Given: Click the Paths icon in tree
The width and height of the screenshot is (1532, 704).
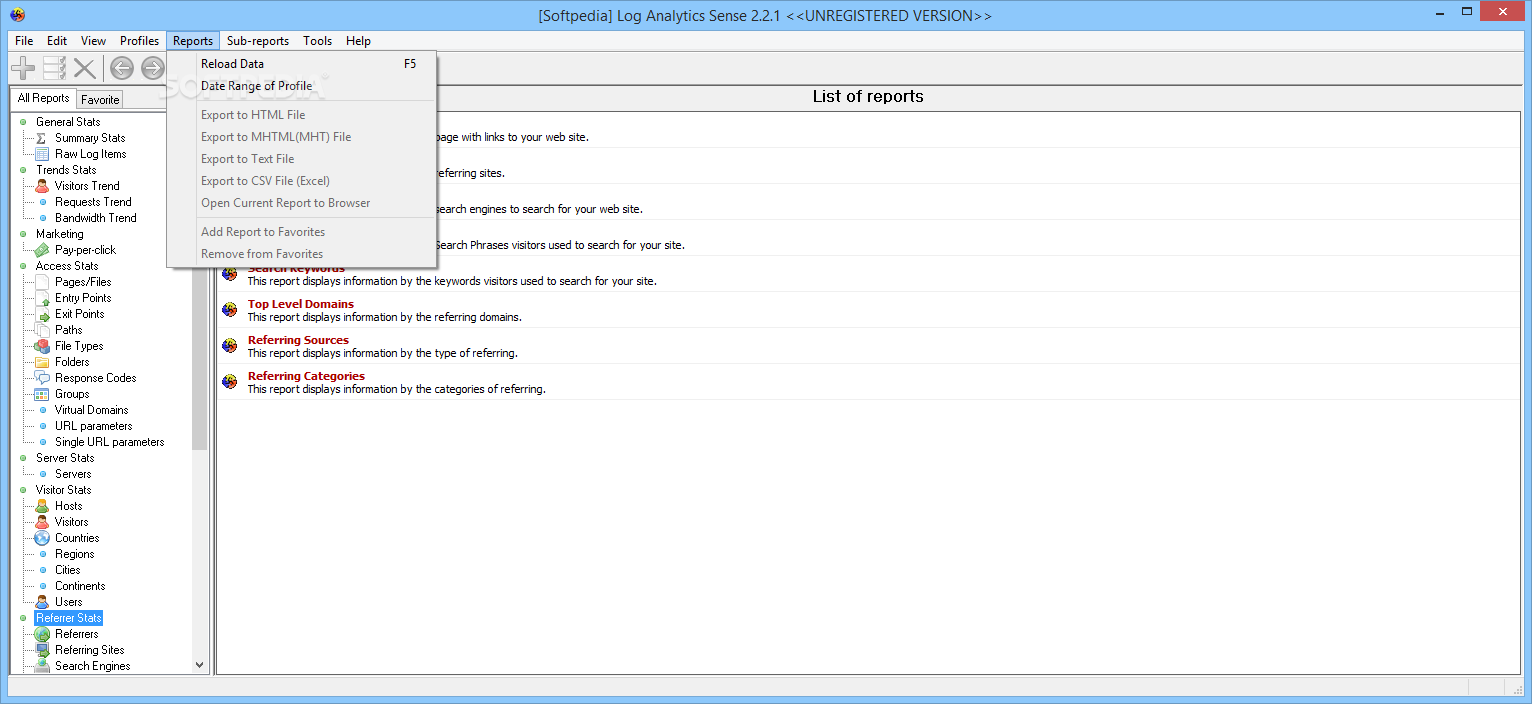Looking at the screenshot, I should [x=42, y=330].
